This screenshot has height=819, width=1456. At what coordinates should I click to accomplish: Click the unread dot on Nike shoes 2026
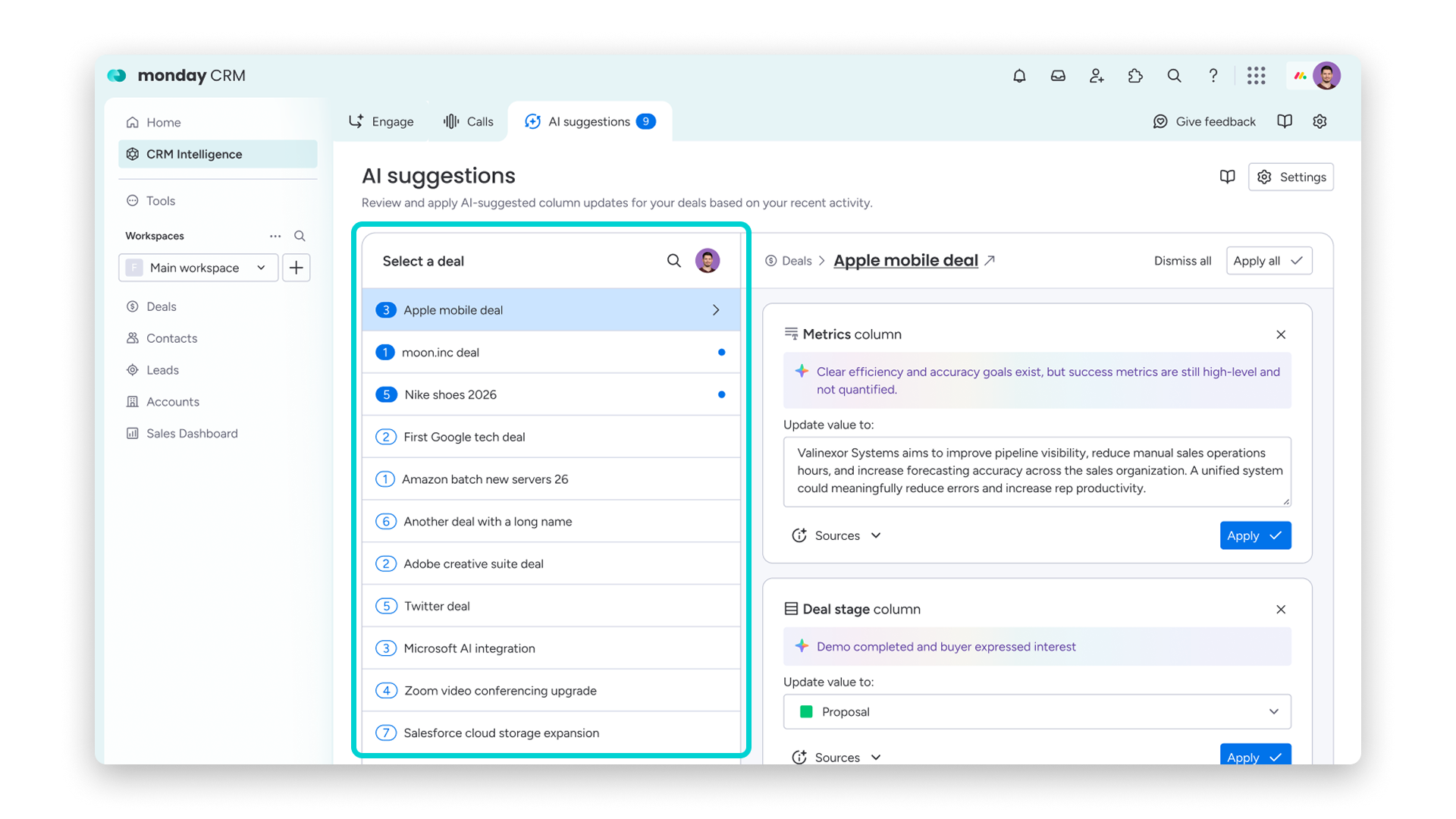coord(721,395)
